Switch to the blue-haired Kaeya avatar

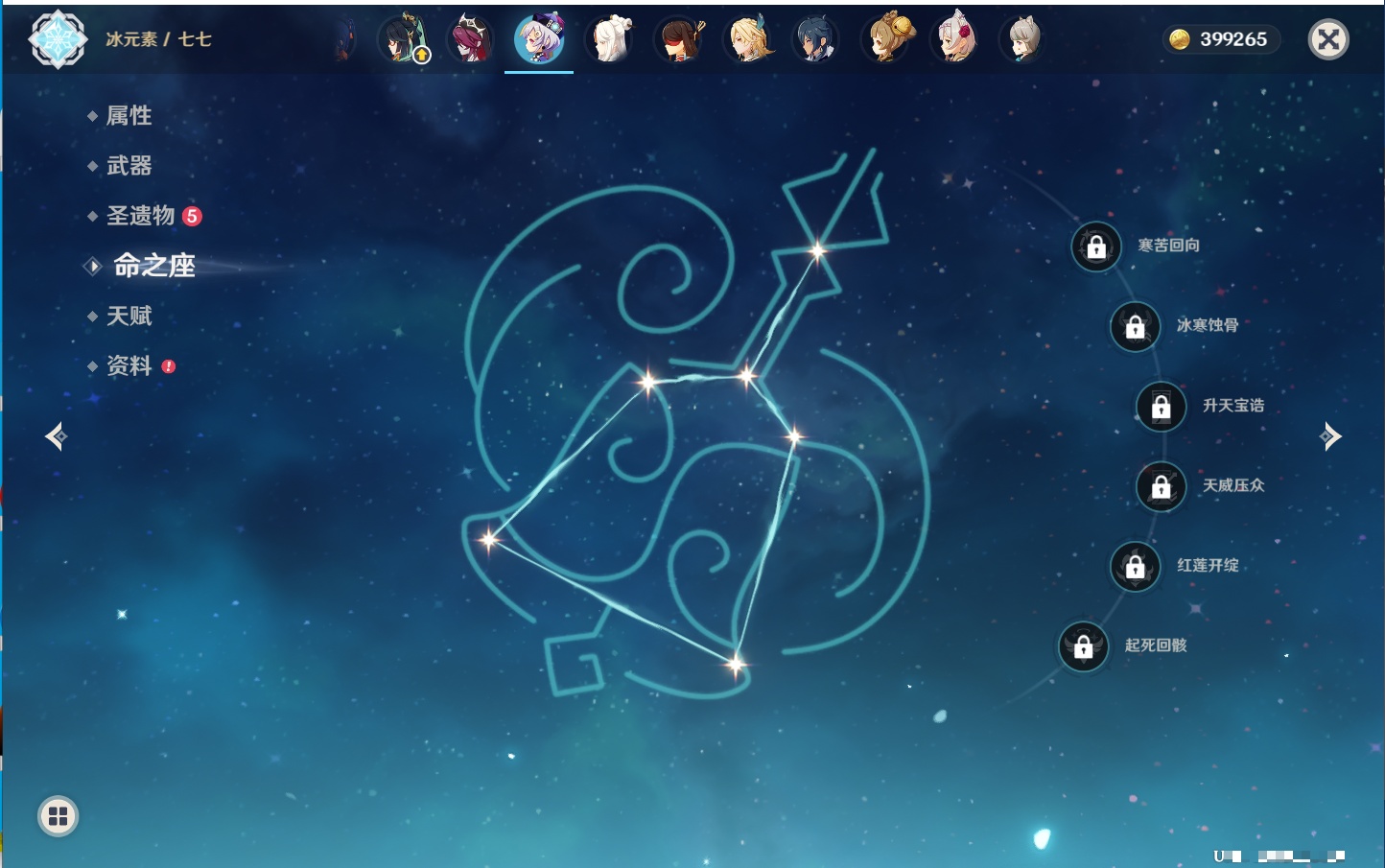[816, 39]
